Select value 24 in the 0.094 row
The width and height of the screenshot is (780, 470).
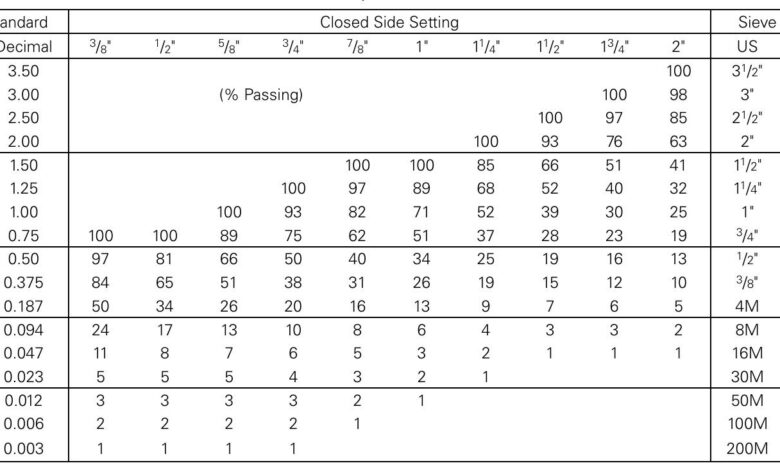(x=100, y=330)
